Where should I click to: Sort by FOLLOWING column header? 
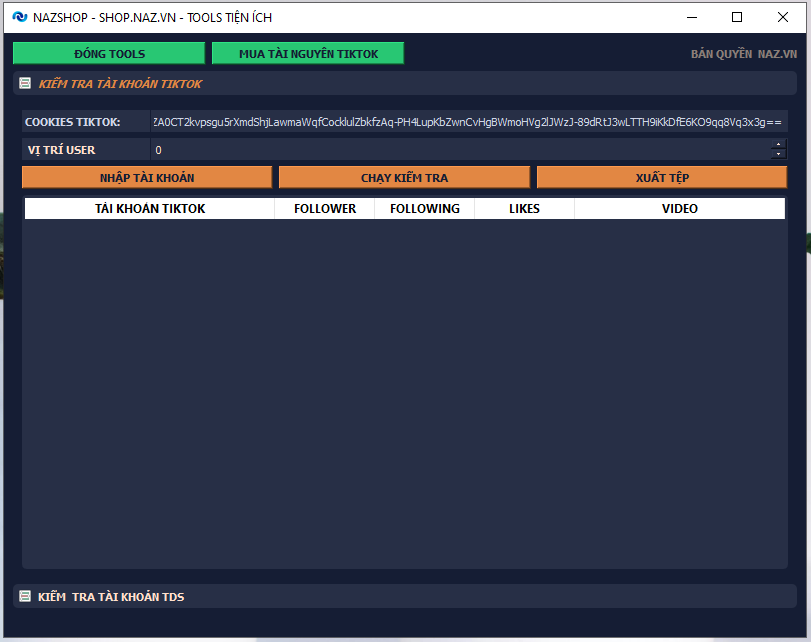tap(425, 208)
